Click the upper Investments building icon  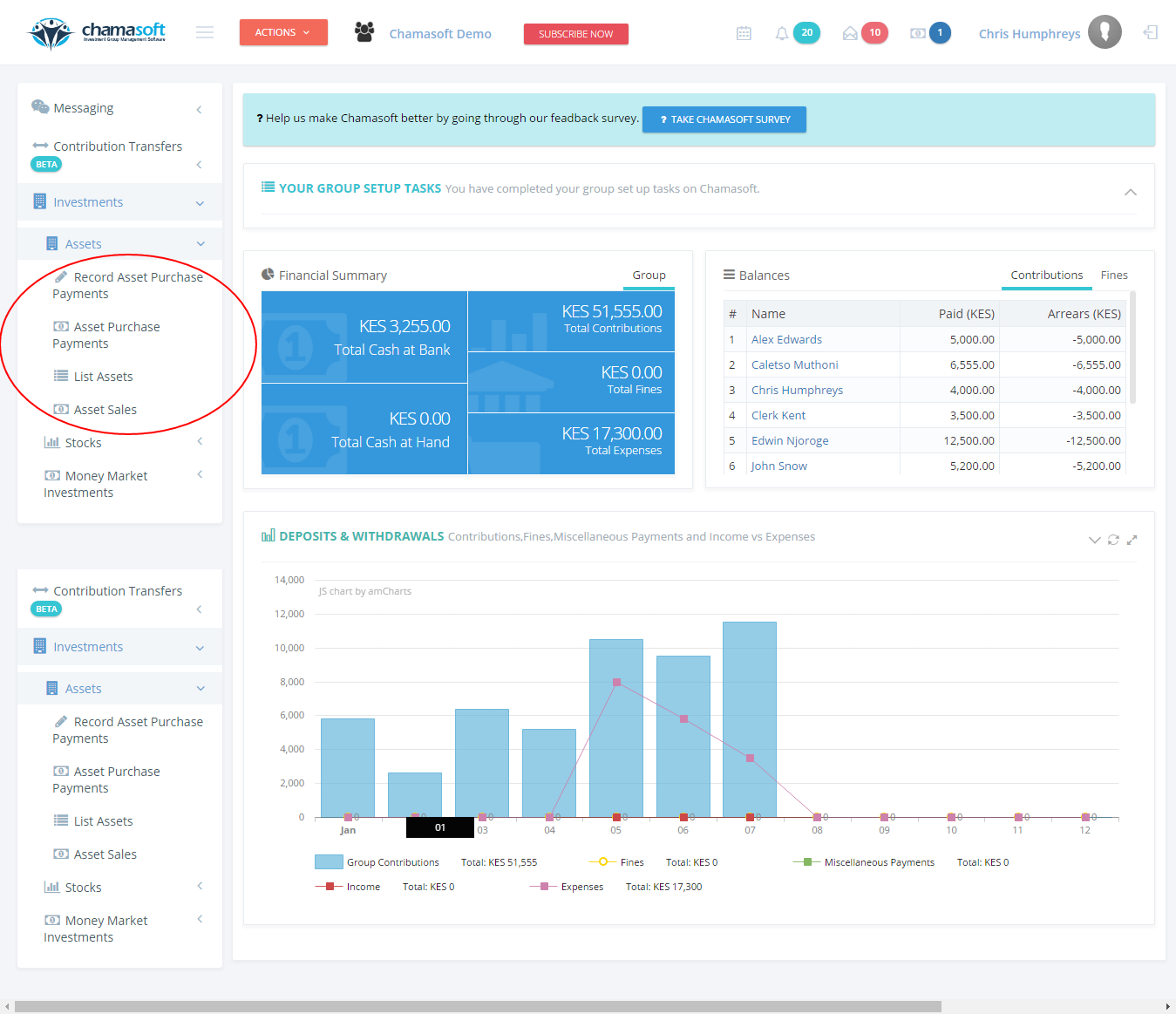pos(39,201)
